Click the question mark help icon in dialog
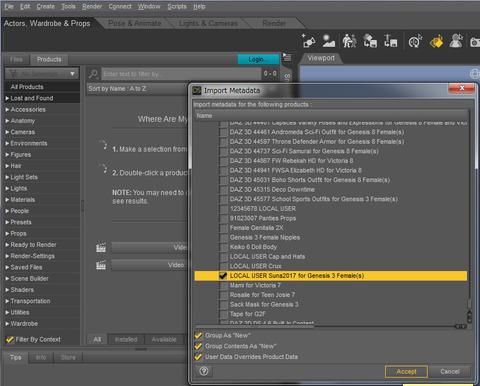Screen dimensions: 480x386 point(204,371)
